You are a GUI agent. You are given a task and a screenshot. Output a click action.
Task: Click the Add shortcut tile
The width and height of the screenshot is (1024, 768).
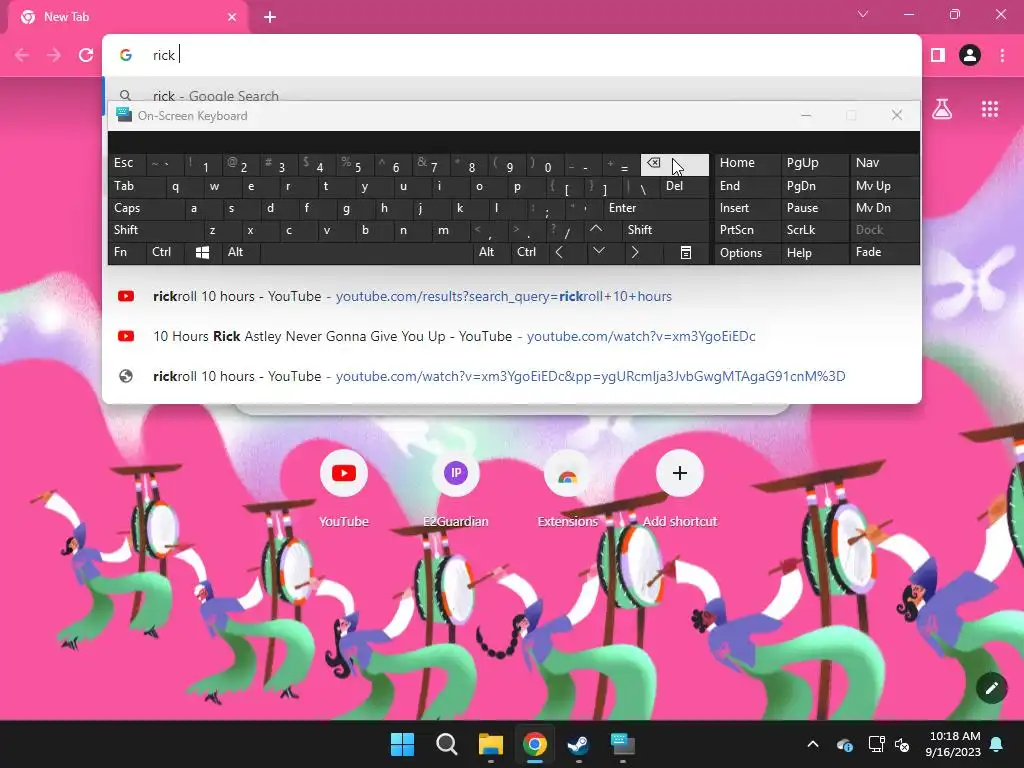[680, 488]
